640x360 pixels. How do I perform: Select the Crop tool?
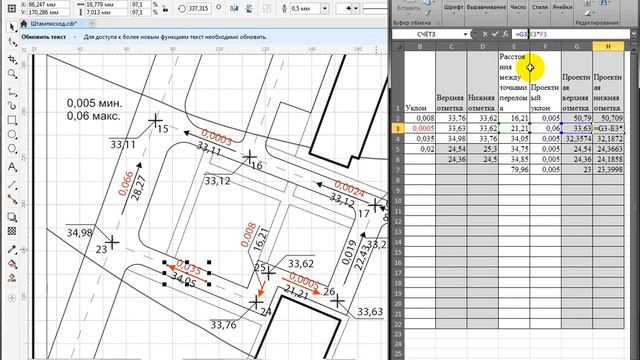(x=12, y=60)
